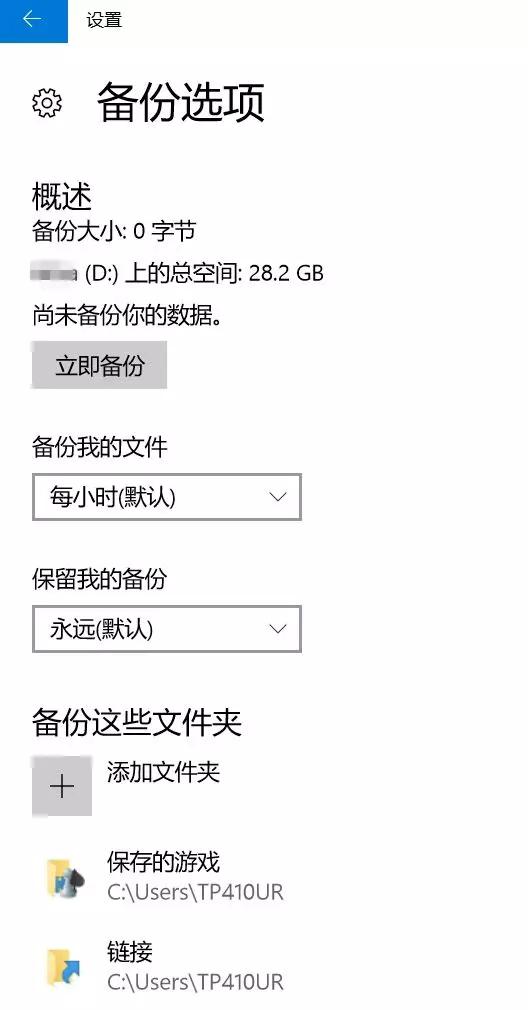Click the 添加文件夹 label
528x1010 pixels.
[x=164, y=772]
